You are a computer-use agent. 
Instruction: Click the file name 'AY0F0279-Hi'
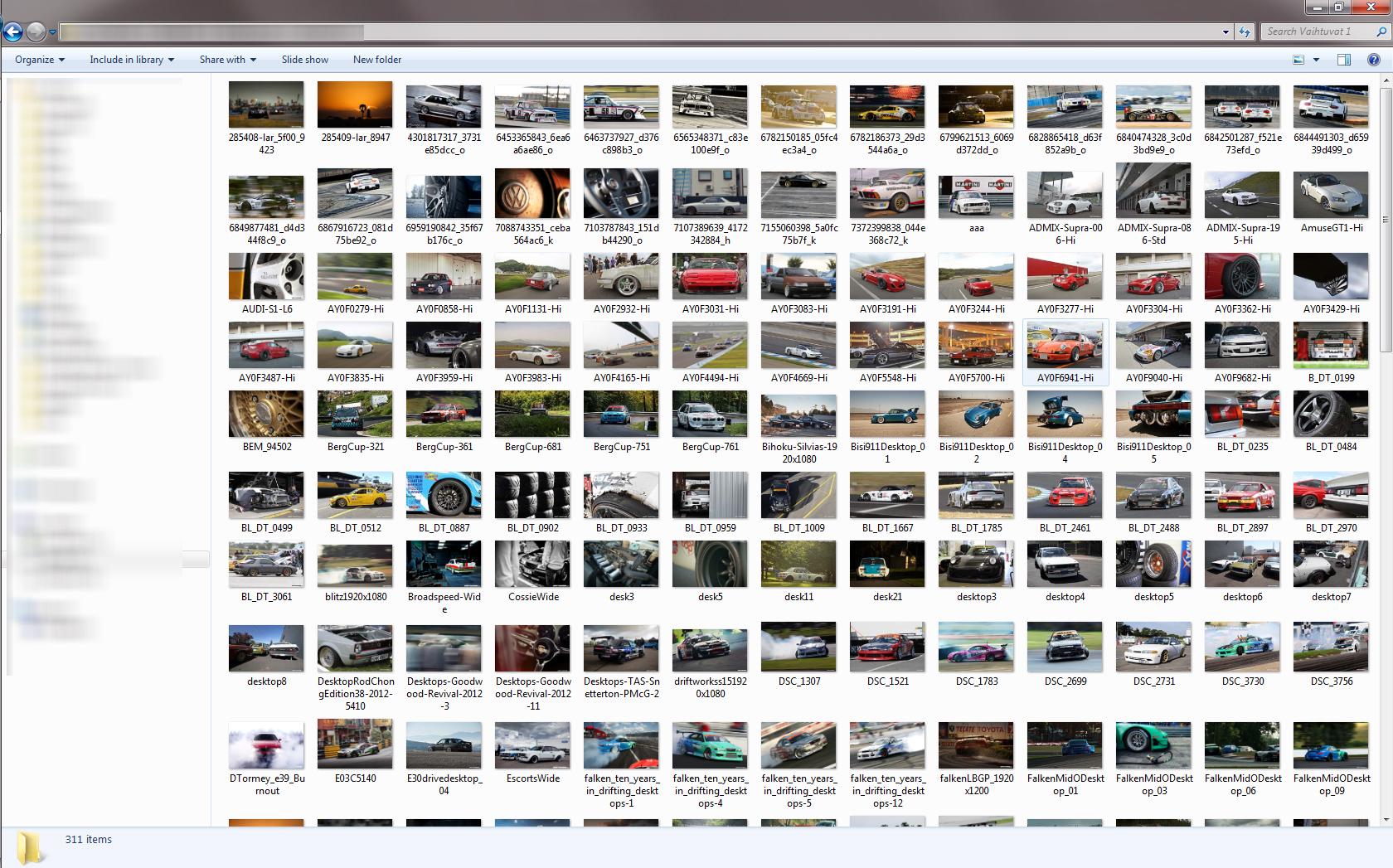[355, 309]
